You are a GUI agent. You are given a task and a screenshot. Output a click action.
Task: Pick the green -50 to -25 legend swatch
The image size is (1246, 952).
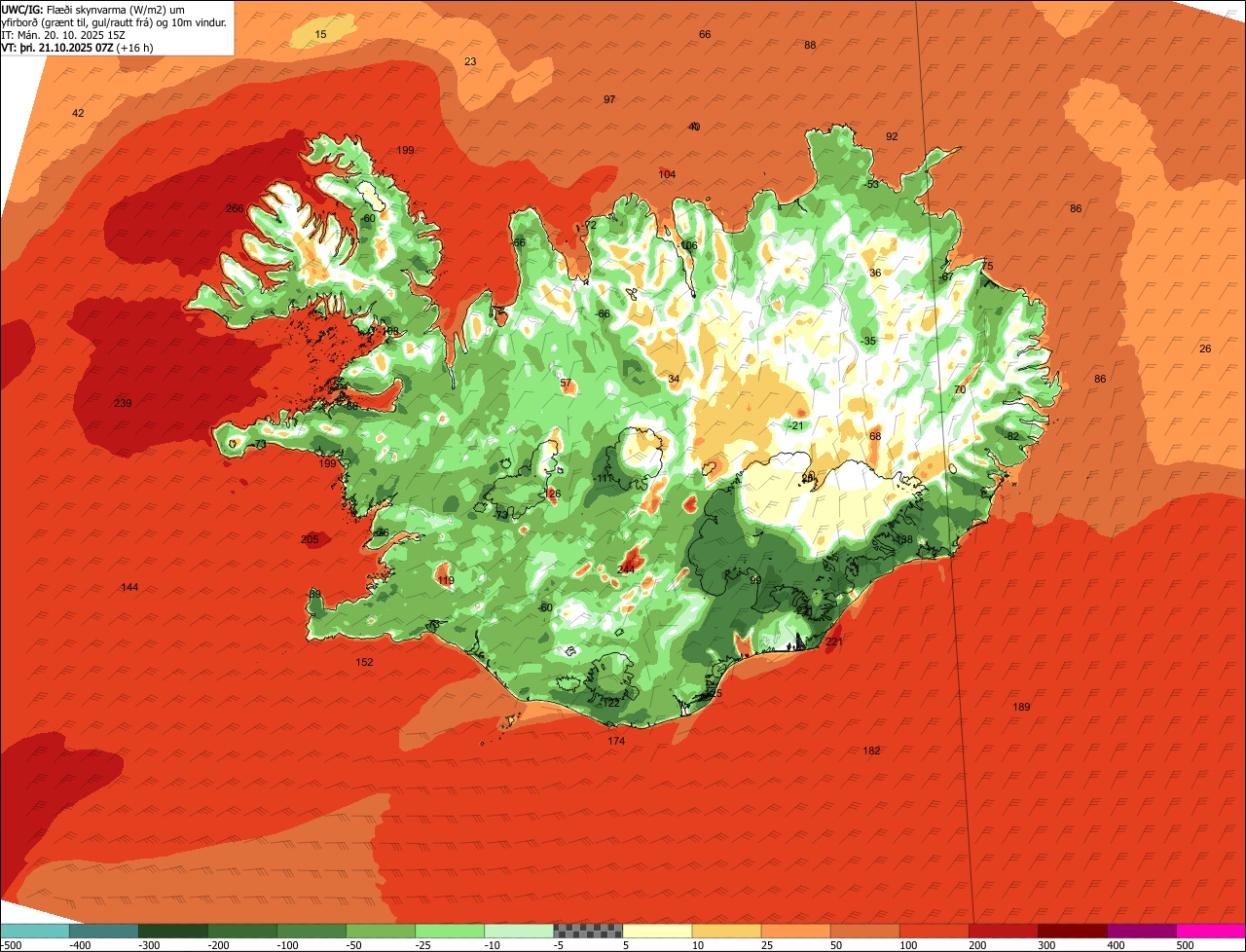[x=381, y=931]
